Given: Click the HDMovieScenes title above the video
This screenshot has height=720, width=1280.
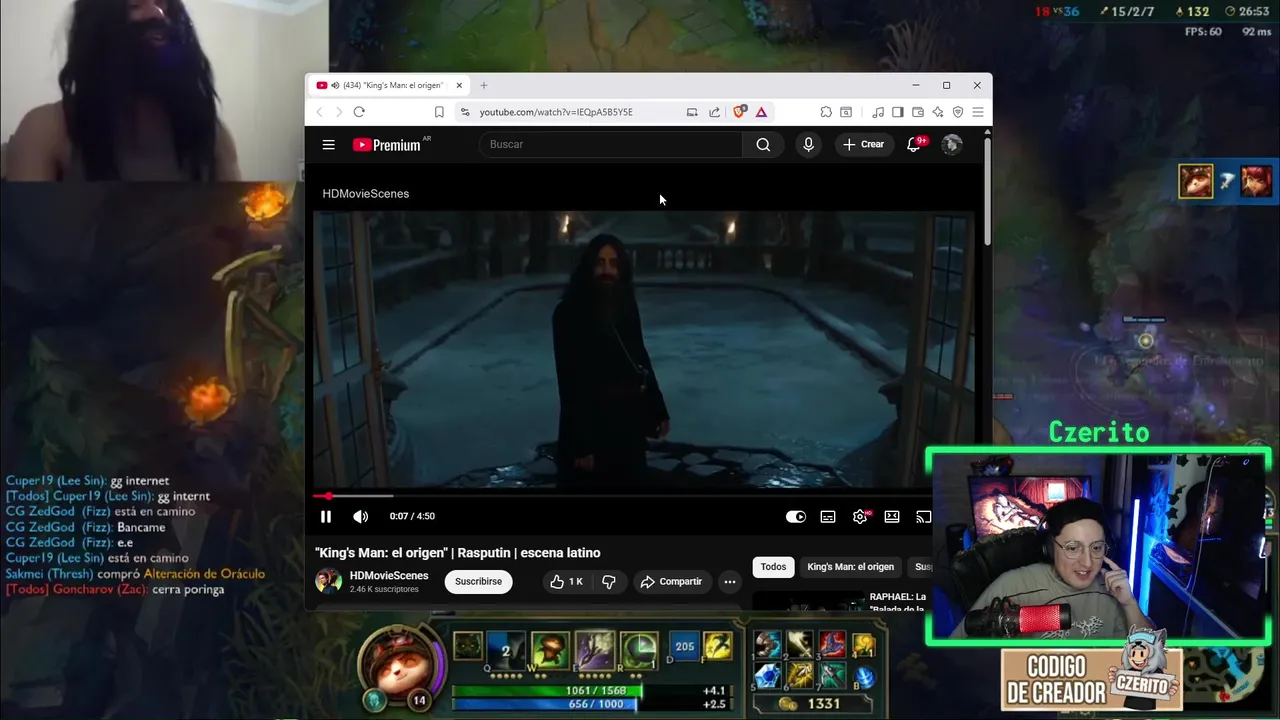Looking at the screenshot, I should tap(366, 194).
